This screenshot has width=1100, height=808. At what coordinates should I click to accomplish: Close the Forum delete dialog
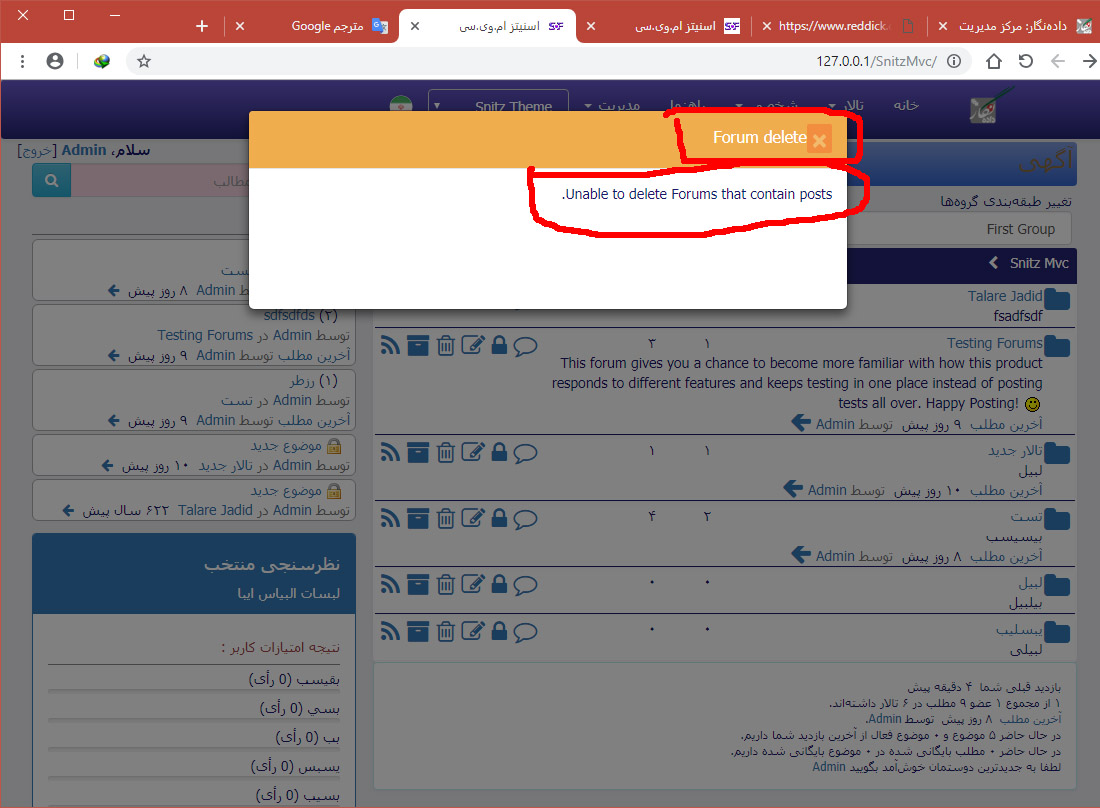[x=819, y=140]
